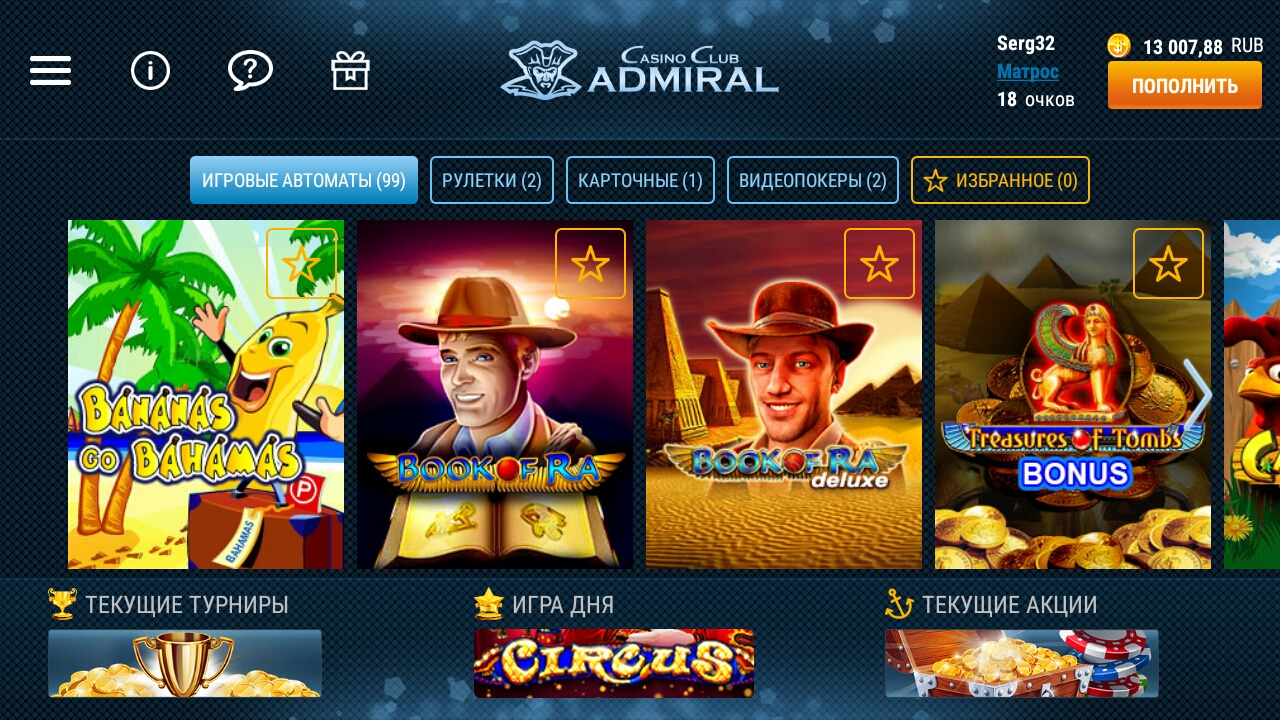This screenshot has width=1280, height=720.
Task: Open the help chat bubble icon
Action: coord(250,71)
